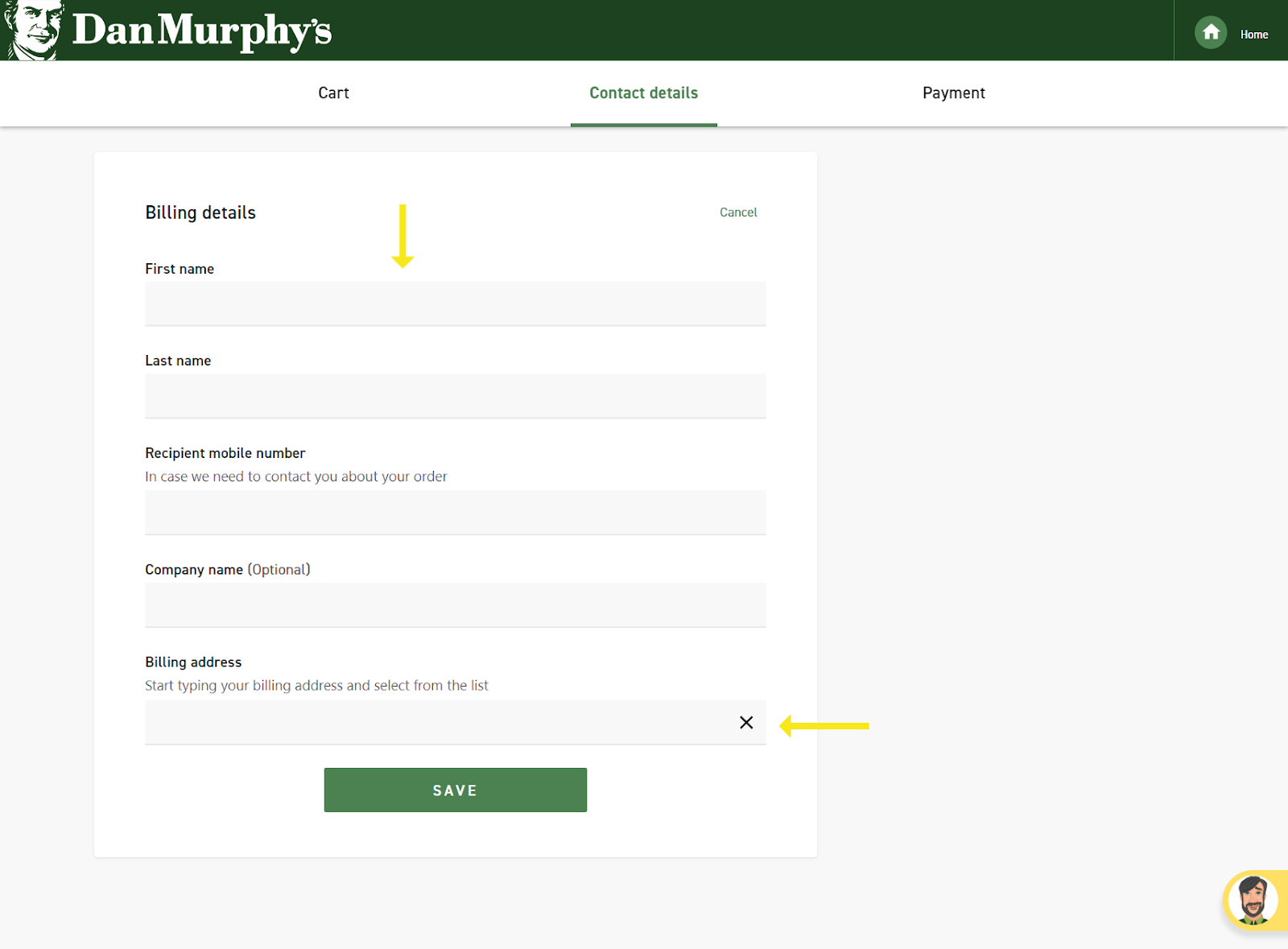Click the Dan Murphy's face logo icon
Viewport: 1288px width, 949px height.
click(x=32, y=30)
